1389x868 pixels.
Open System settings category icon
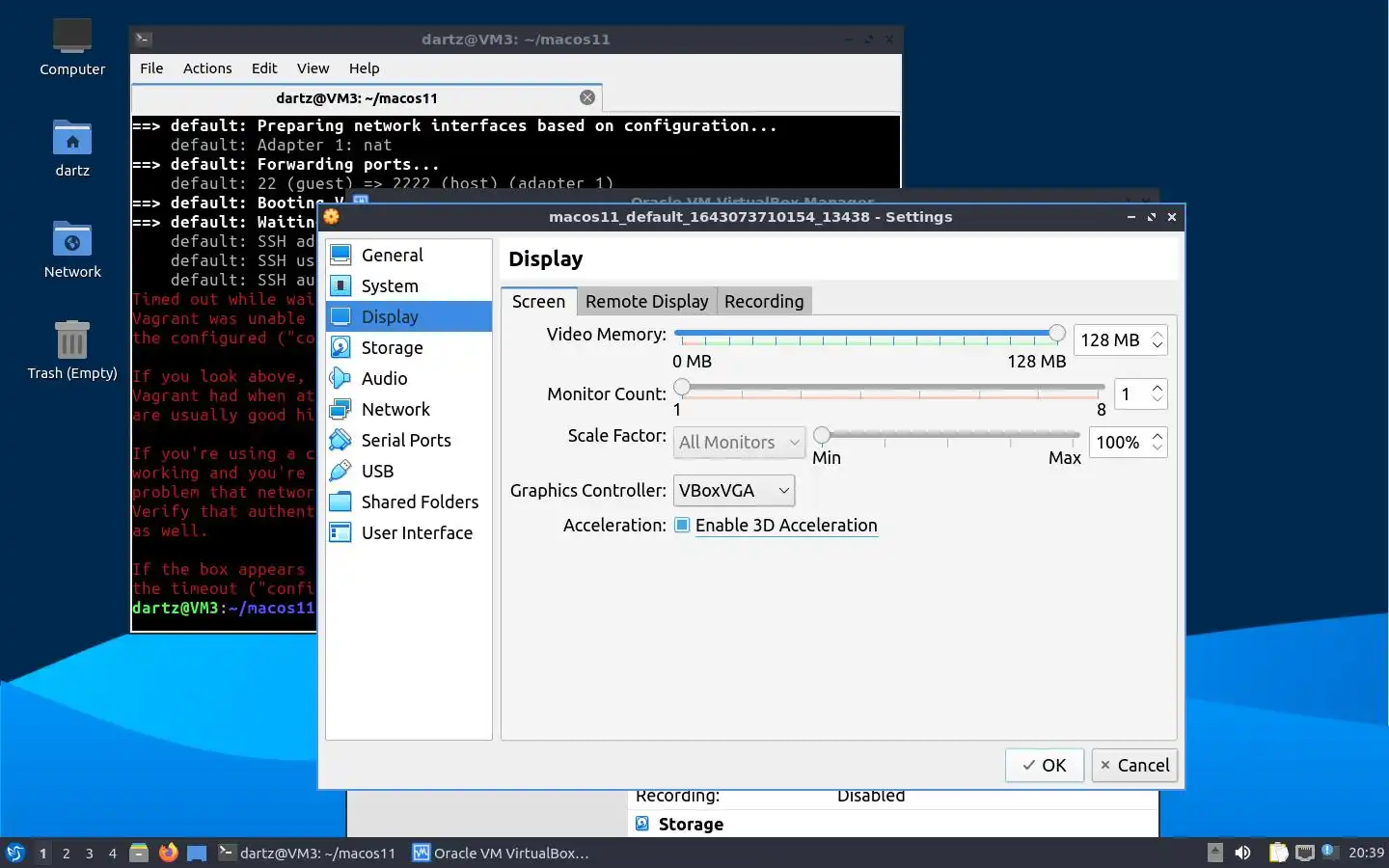click(340, 285)
